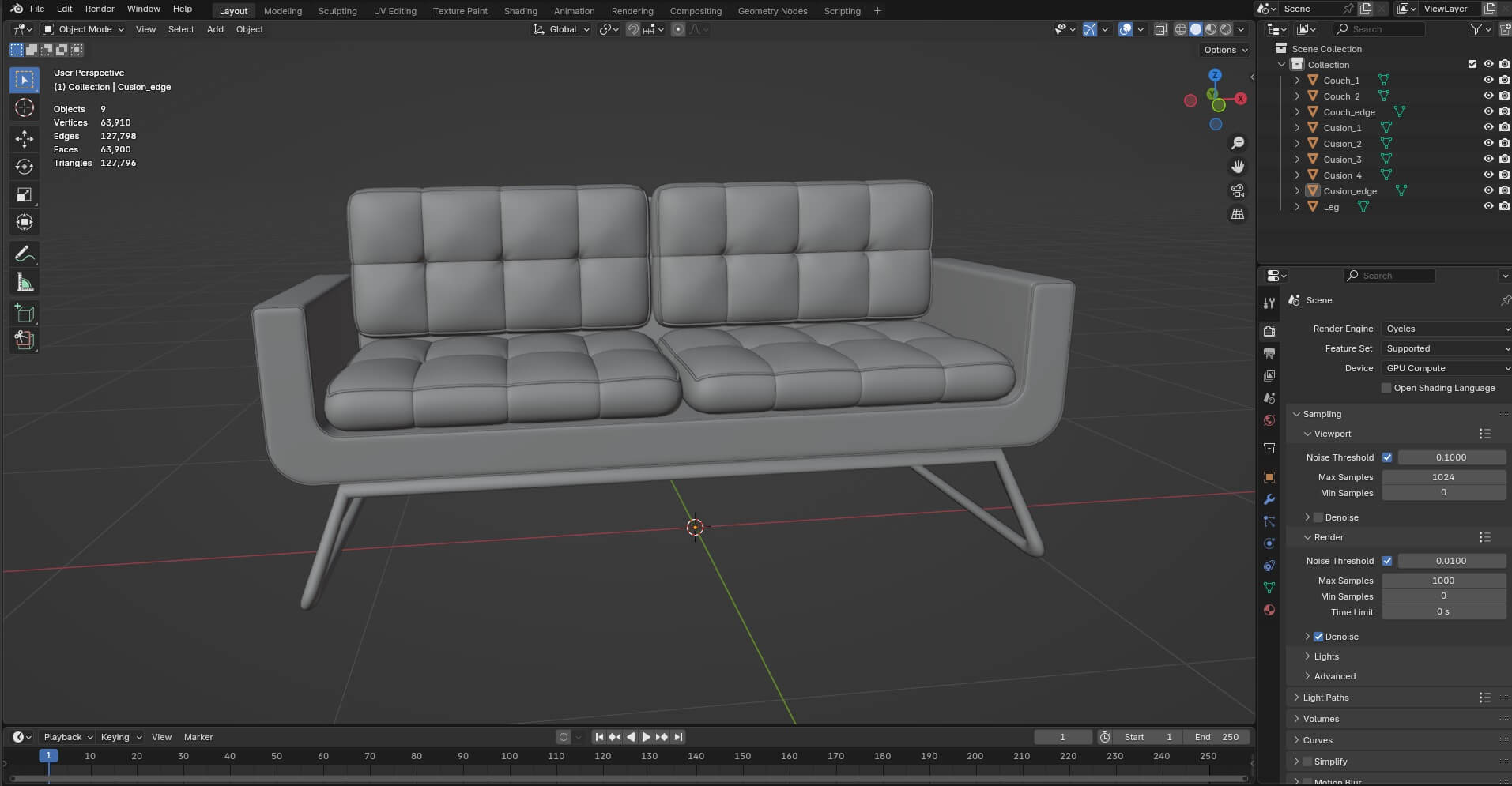1512x786 pixels.
Task: Select the Cursor tool in toolbar
Action: [25, 107]
